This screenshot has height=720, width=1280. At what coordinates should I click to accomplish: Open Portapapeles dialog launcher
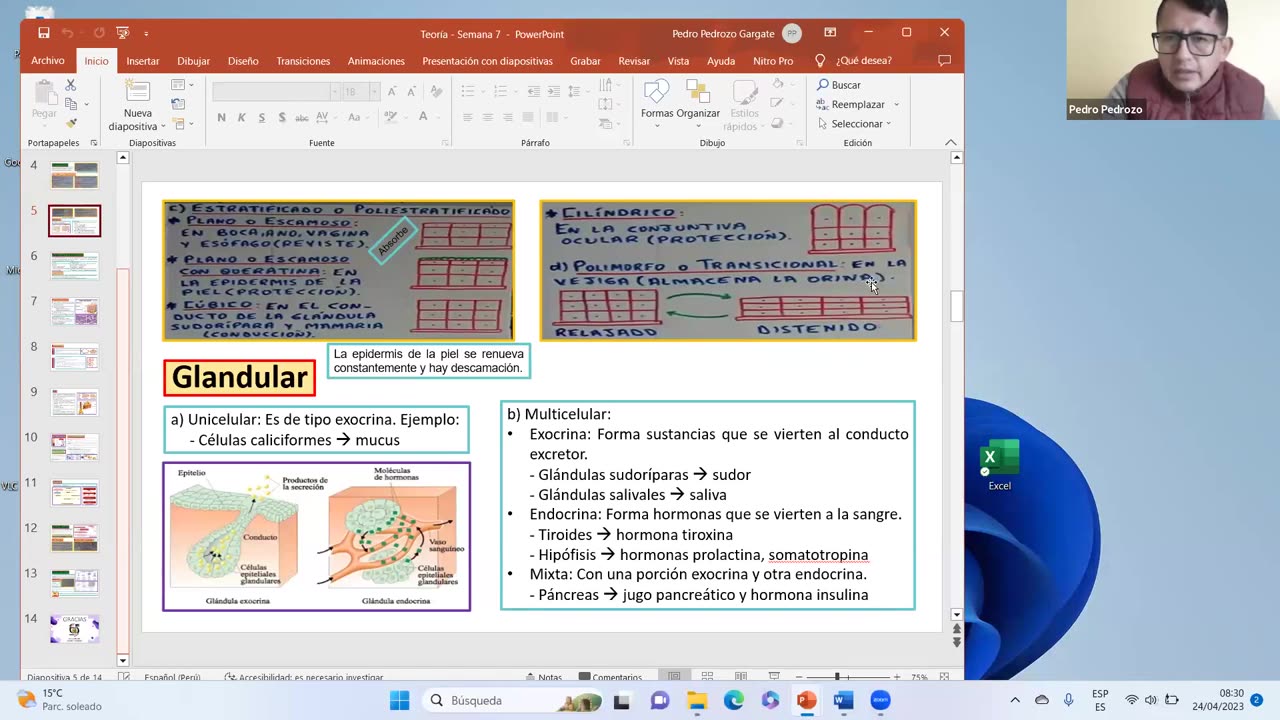pyautogui.click(x=93, y=143)
